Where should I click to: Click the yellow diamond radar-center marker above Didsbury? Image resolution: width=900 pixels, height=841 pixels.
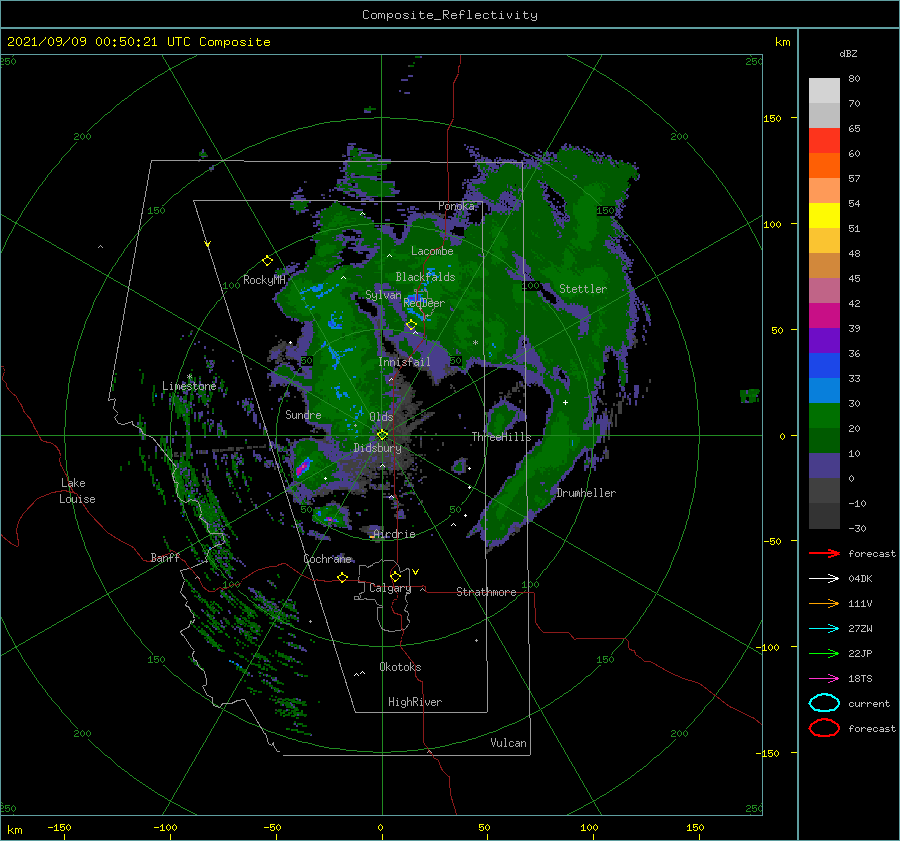click(382, 435)
